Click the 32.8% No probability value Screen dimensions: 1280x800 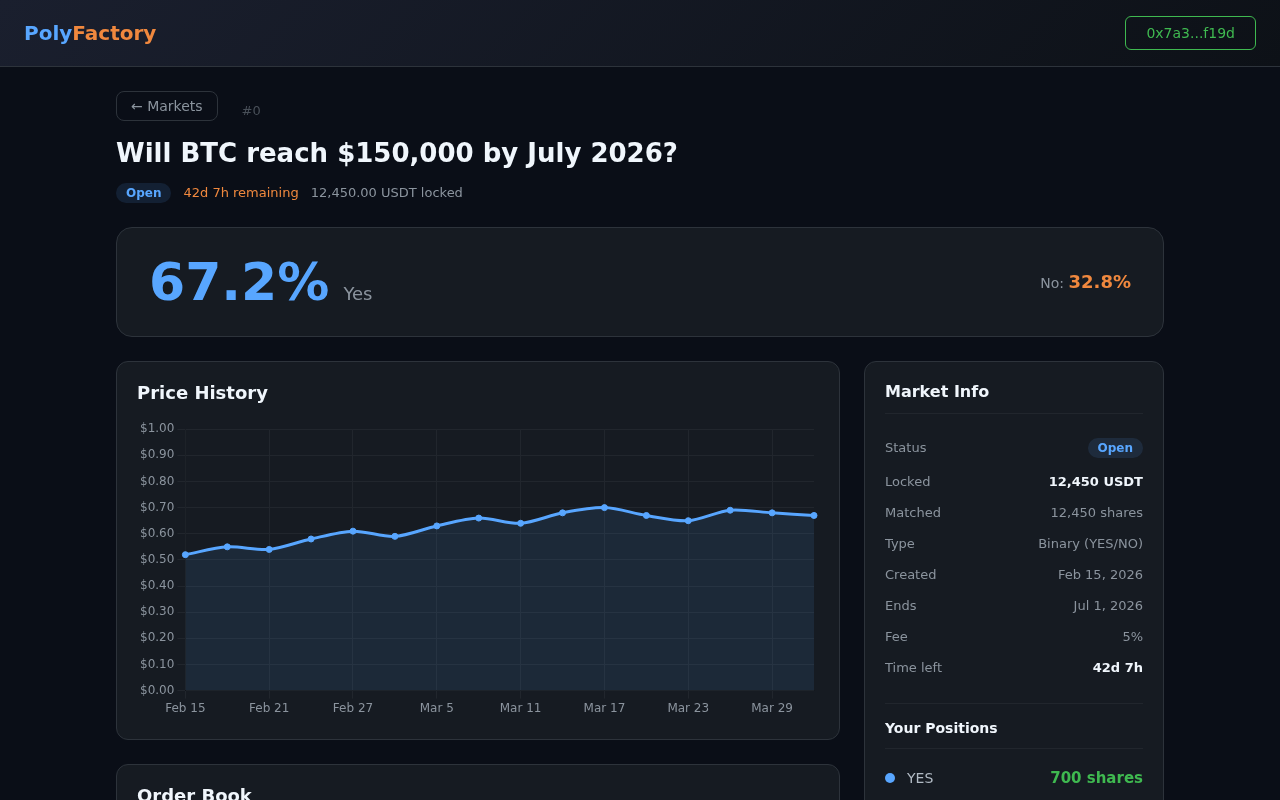click(x=1099, y=282)
